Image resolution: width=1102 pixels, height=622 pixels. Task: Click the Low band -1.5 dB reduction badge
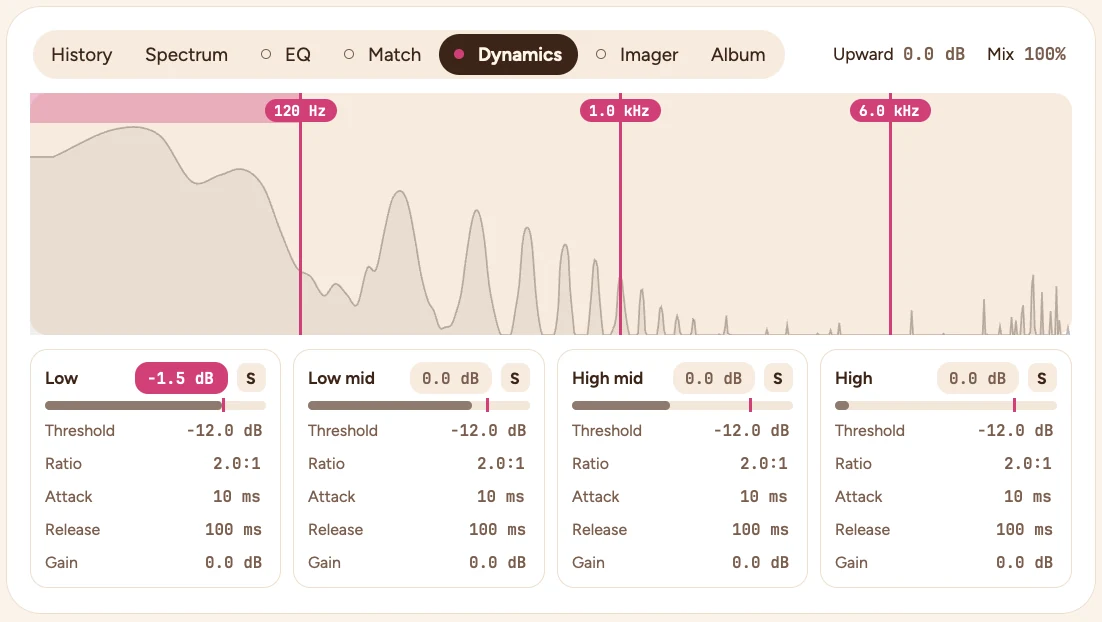pos(181,378)
